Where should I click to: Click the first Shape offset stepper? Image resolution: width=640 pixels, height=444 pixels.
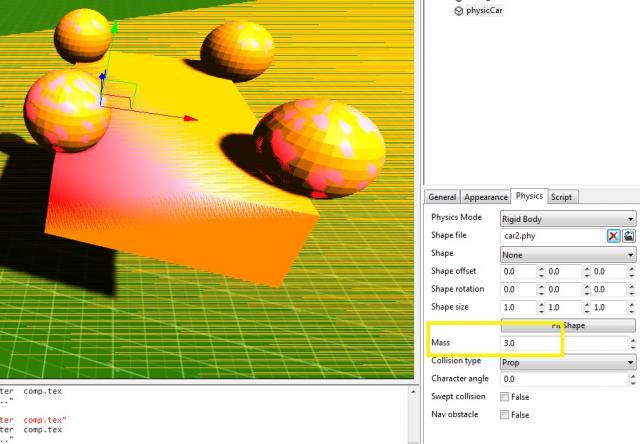[541, 271]
